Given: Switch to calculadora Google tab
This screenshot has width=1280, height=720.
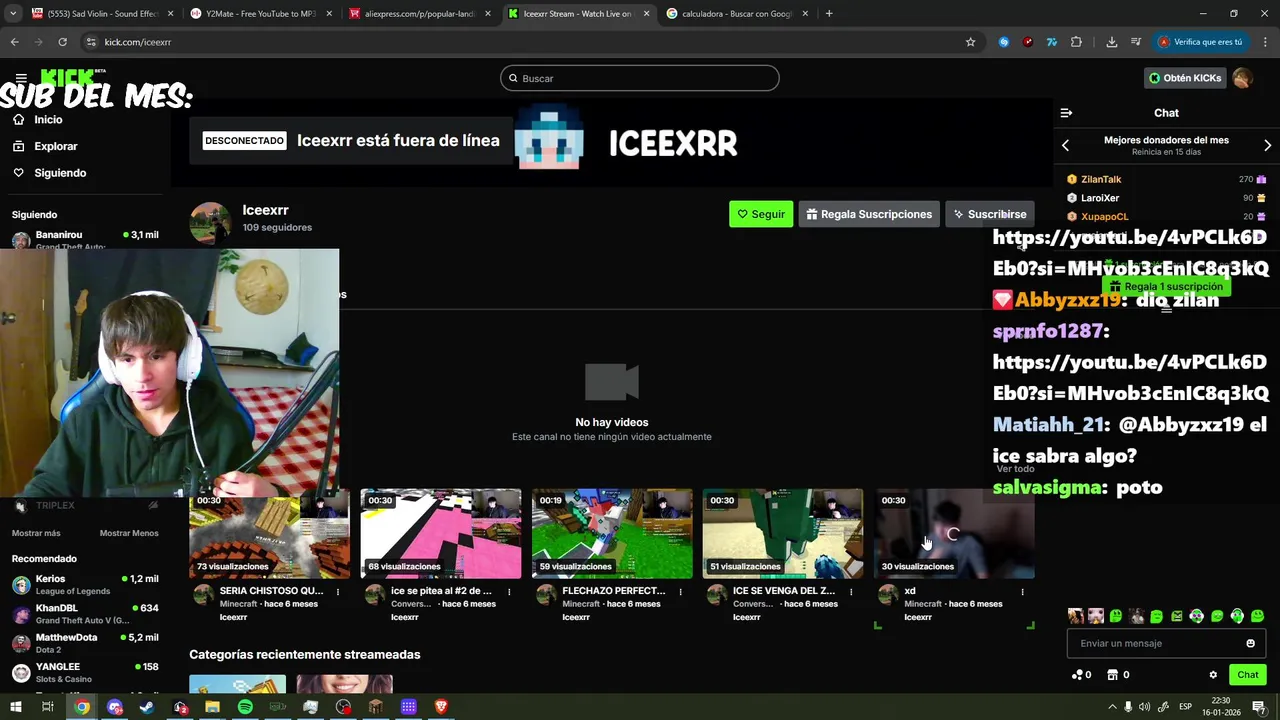Looking at the screenshot, I should [x=736, y=14].
